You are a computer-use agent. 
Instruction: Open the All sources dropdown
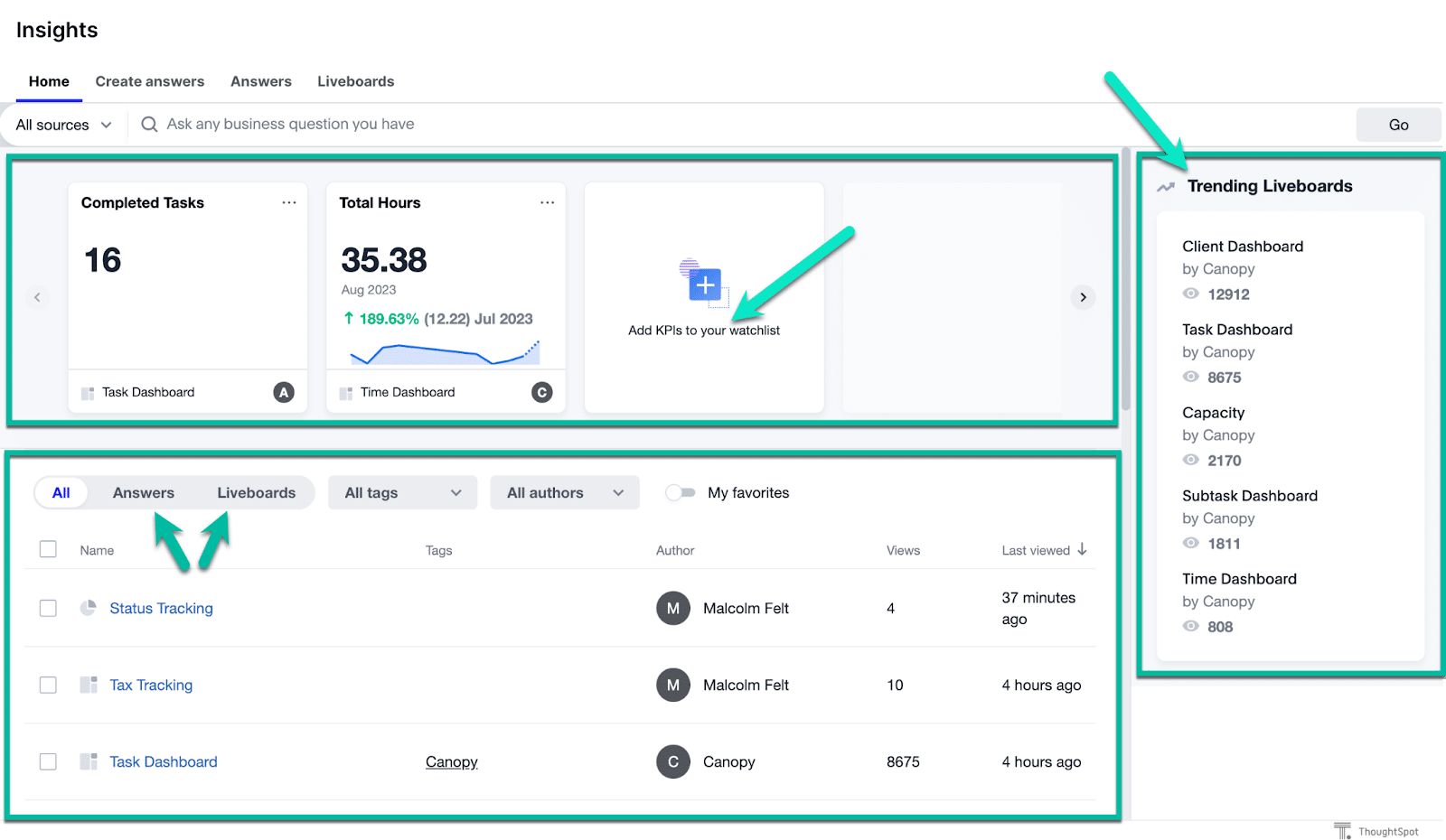61,124
